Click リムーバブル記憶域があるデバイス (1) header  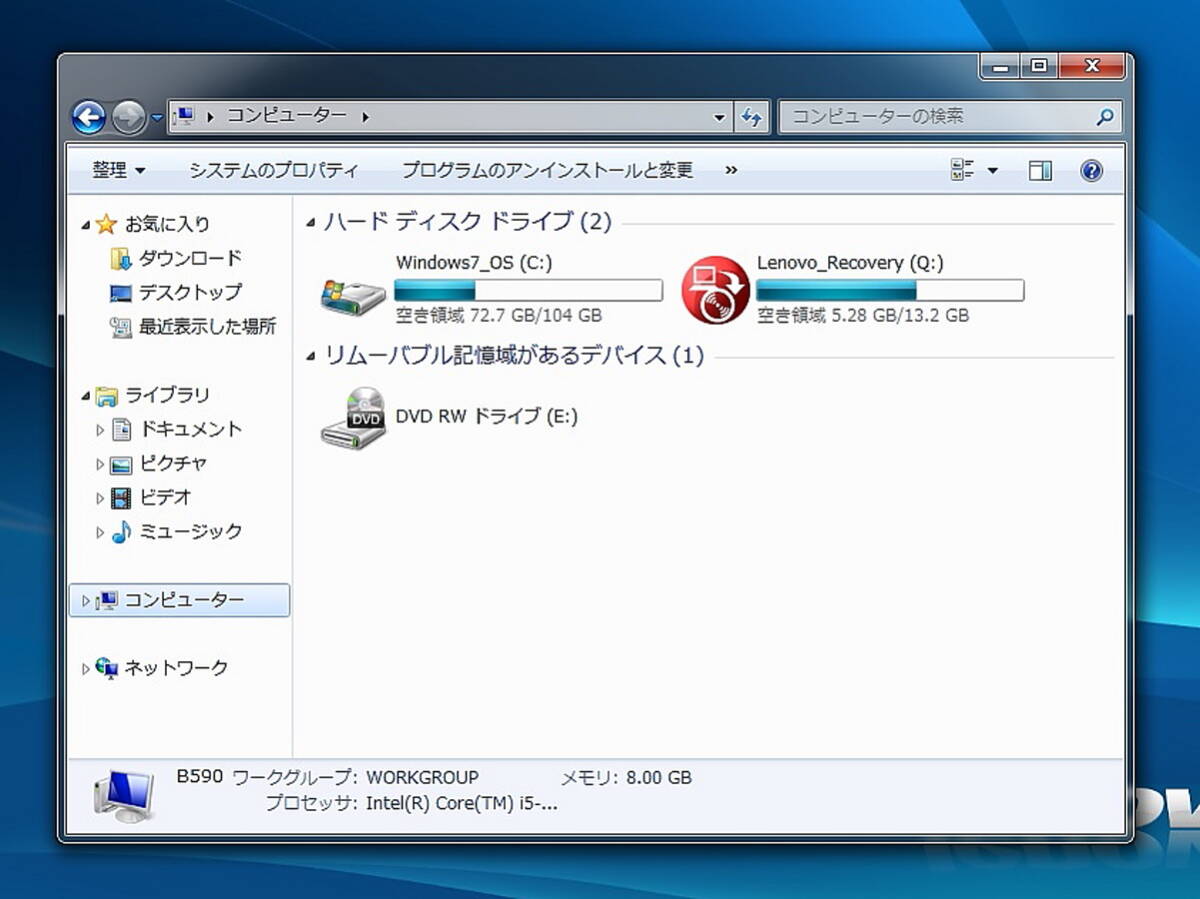click(514, 355)
